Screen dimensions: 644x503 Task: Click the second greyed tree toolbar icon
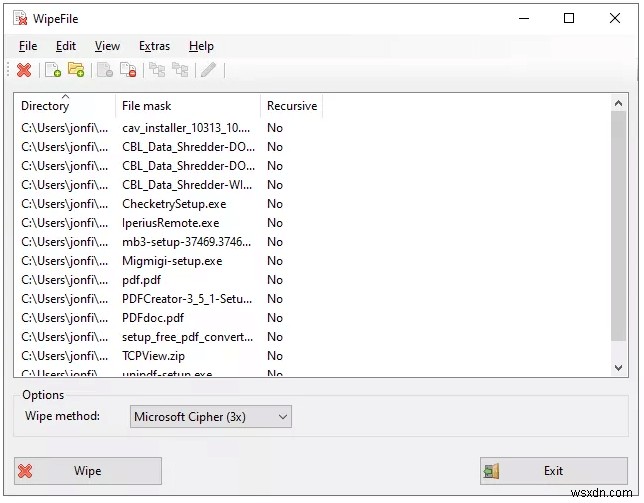tap(180, 70)
